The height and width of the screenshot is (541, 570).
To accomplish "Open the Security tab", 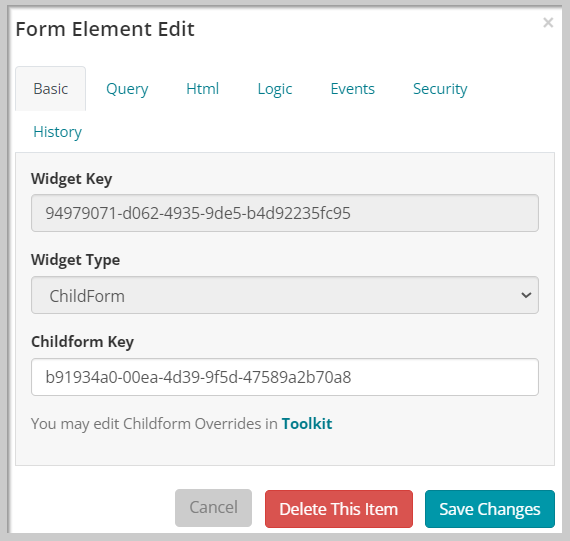I will click(x=440, y=89).
